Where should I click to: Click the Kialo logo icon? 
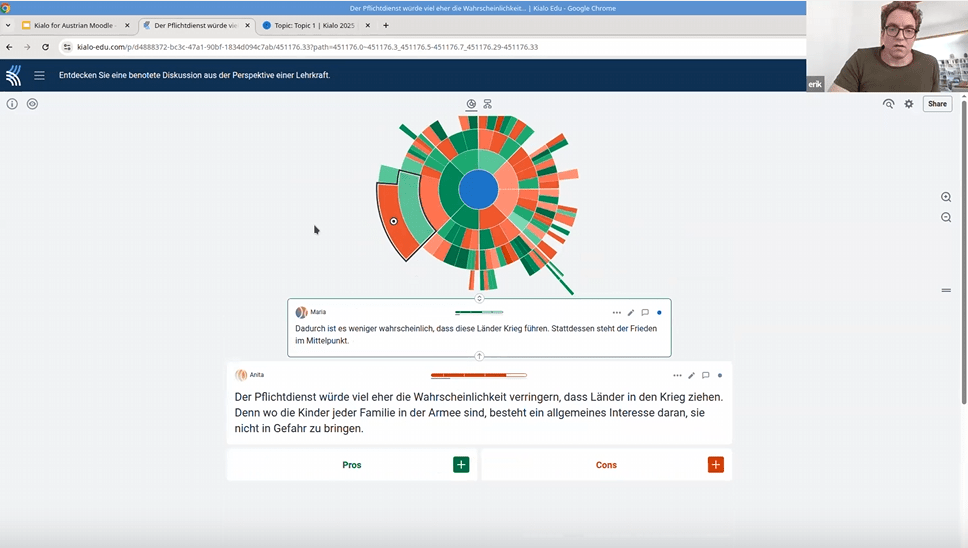pyautogui.click(x=13, y=75)
